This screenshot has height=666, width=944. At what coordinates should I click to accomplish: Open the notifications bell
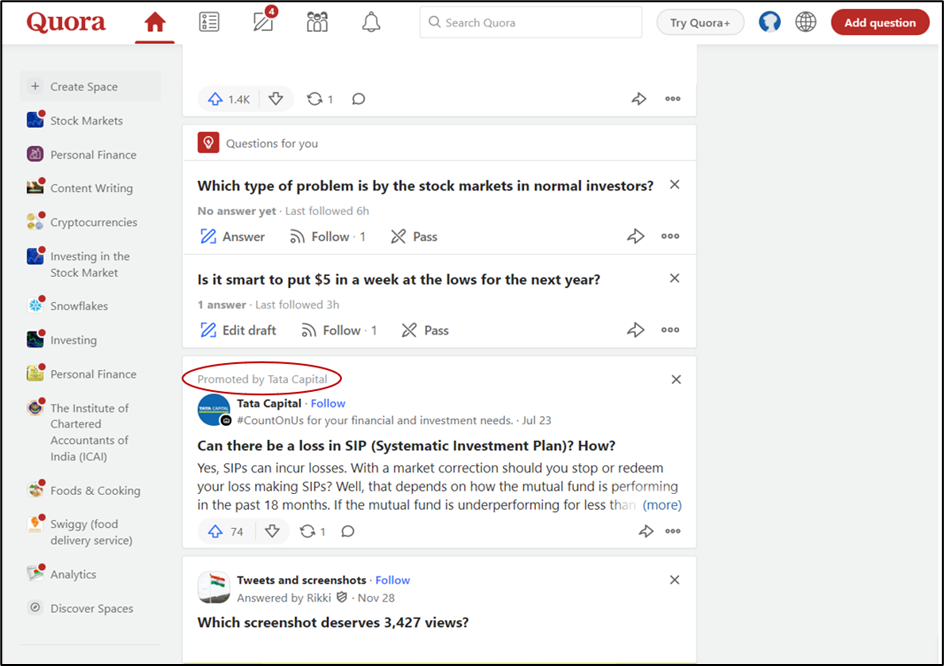click(371, 22)
